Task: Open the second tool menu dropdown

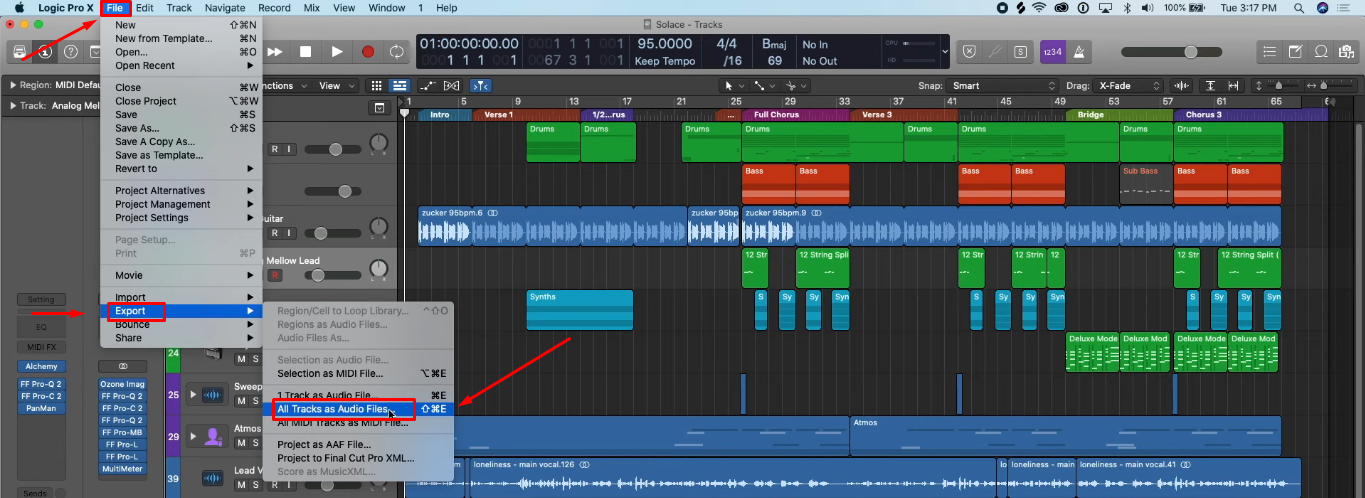Action: pos(765,86)
